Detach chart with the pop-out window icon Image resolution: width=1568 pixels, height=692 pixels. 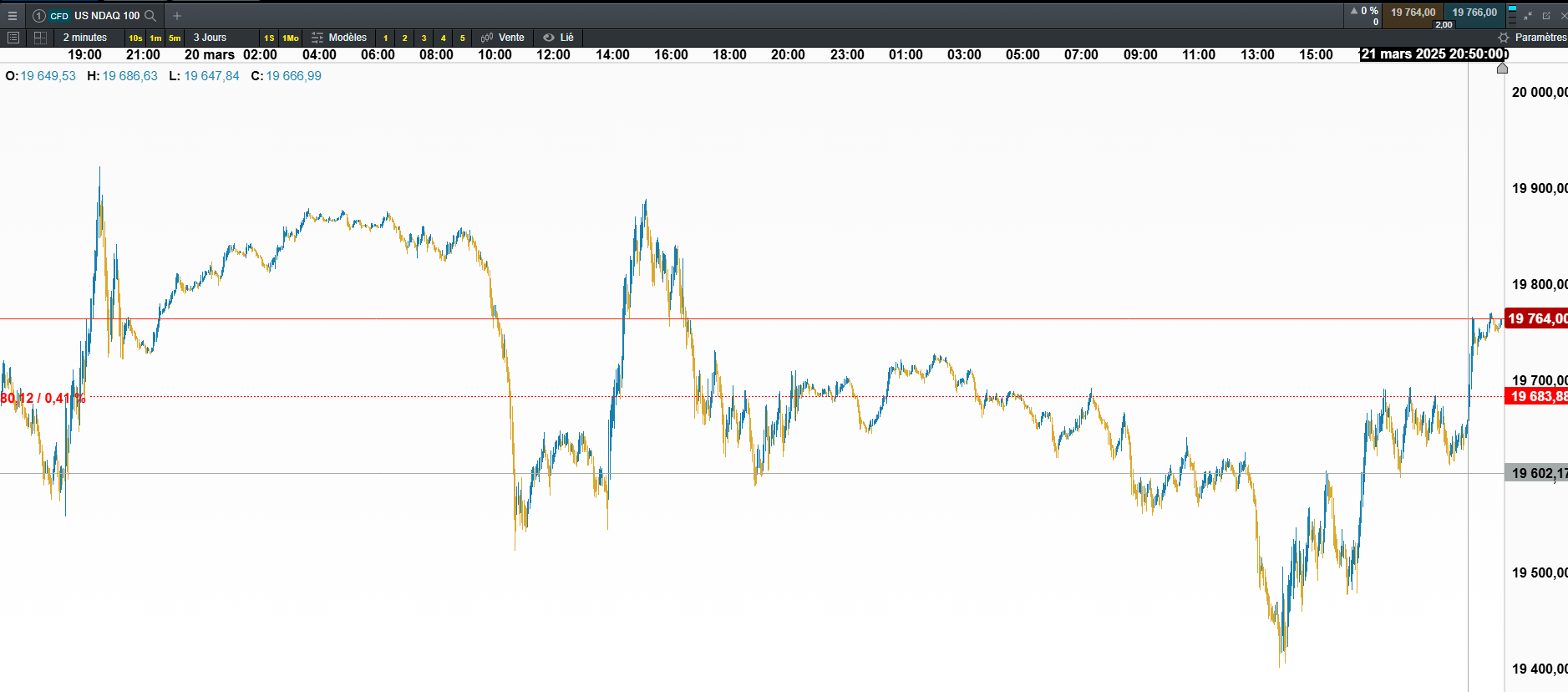point(1546,16)
